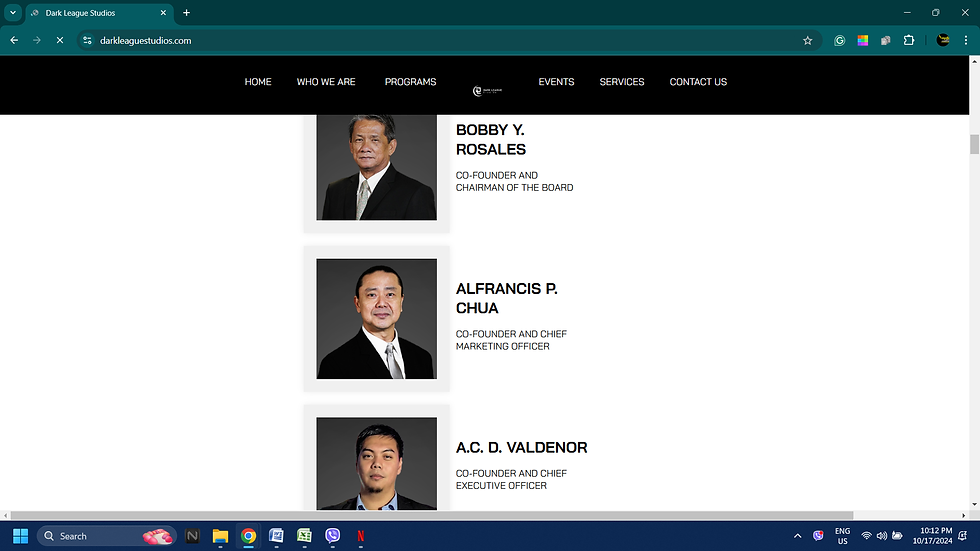
Task: Open a new browser tab
Action: pos(186,12)
